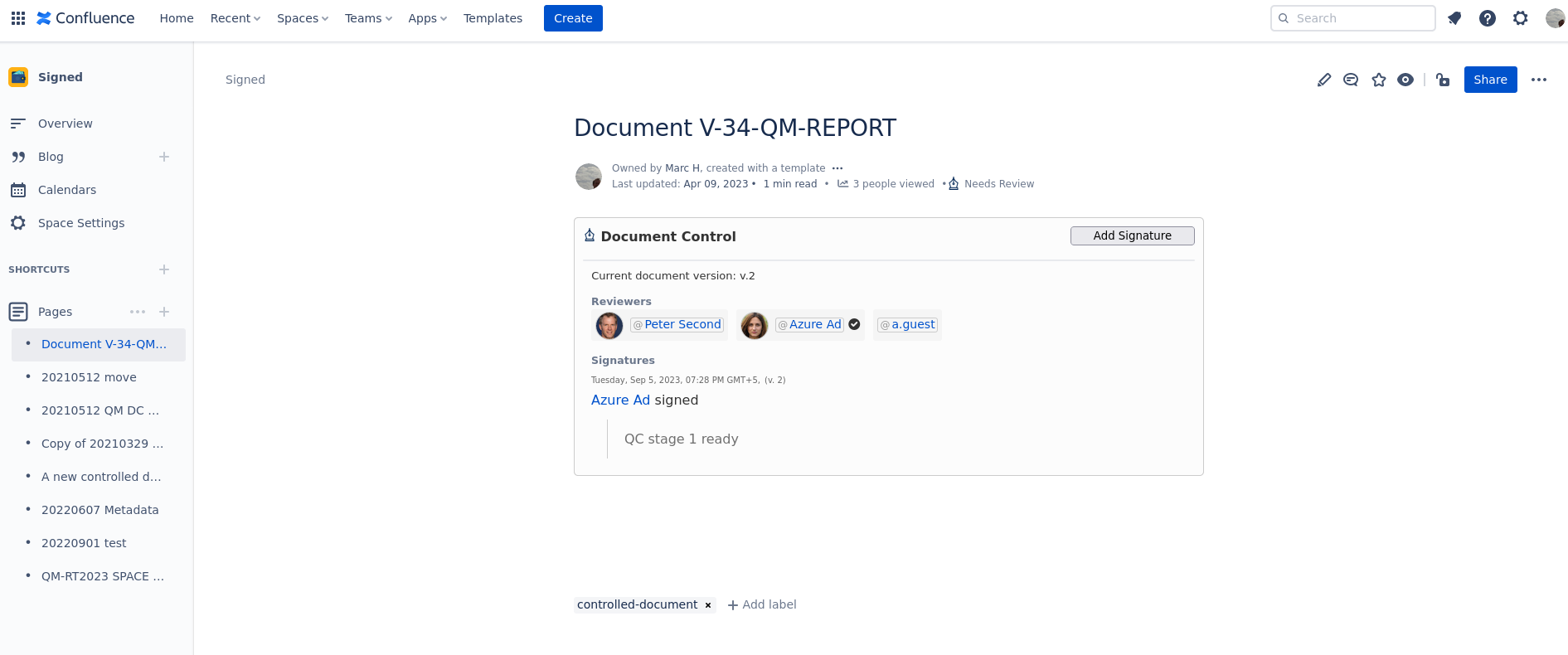Remove the controlled-document label
The width and height of the screenshot is (1568, 655).
708,605
